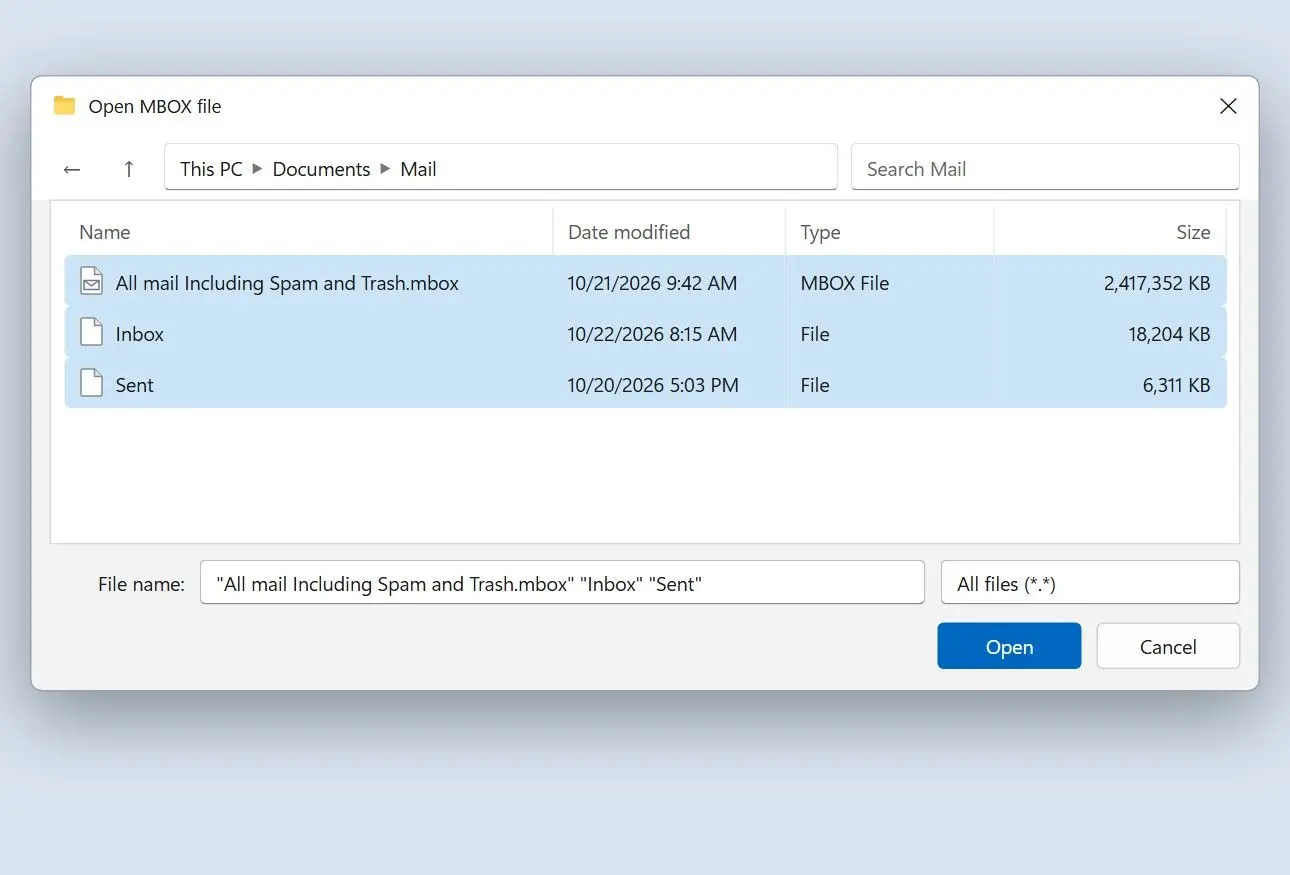Navigate to Documents breadcrumb
The height and width of the screenshot is (875, 1290).
coord(321,169)
